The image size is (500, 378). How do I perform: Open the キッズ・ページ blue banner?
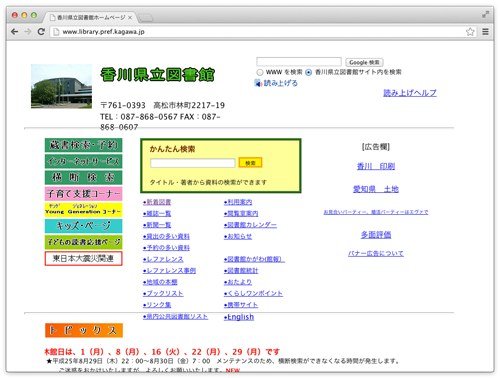click(83, 226)
